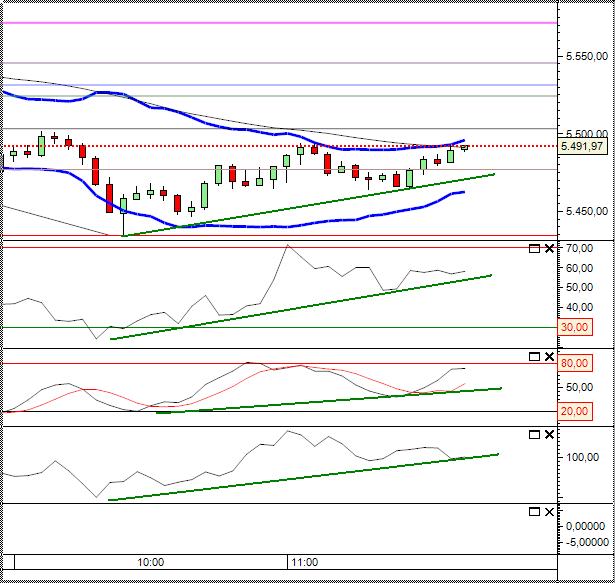Image resolution: width=615 pixels, height=583 pixels.
Task: Select the 30,00 RSI level label
Action: coord(575,327)
